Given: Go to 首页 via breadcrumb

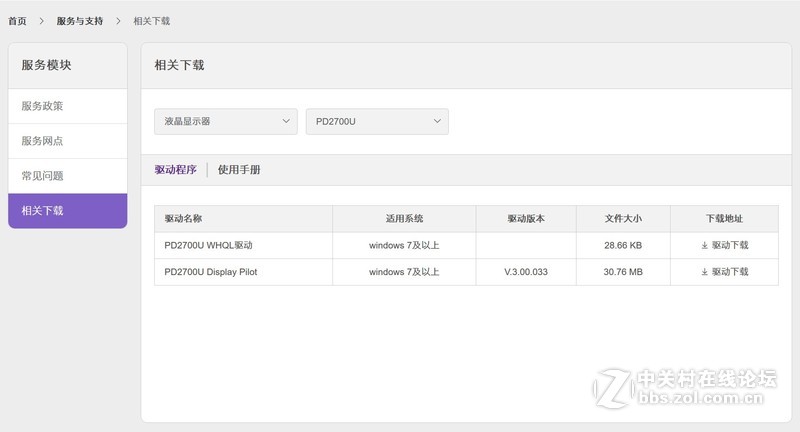Looking at the screenshot, I should click(17, 21).
